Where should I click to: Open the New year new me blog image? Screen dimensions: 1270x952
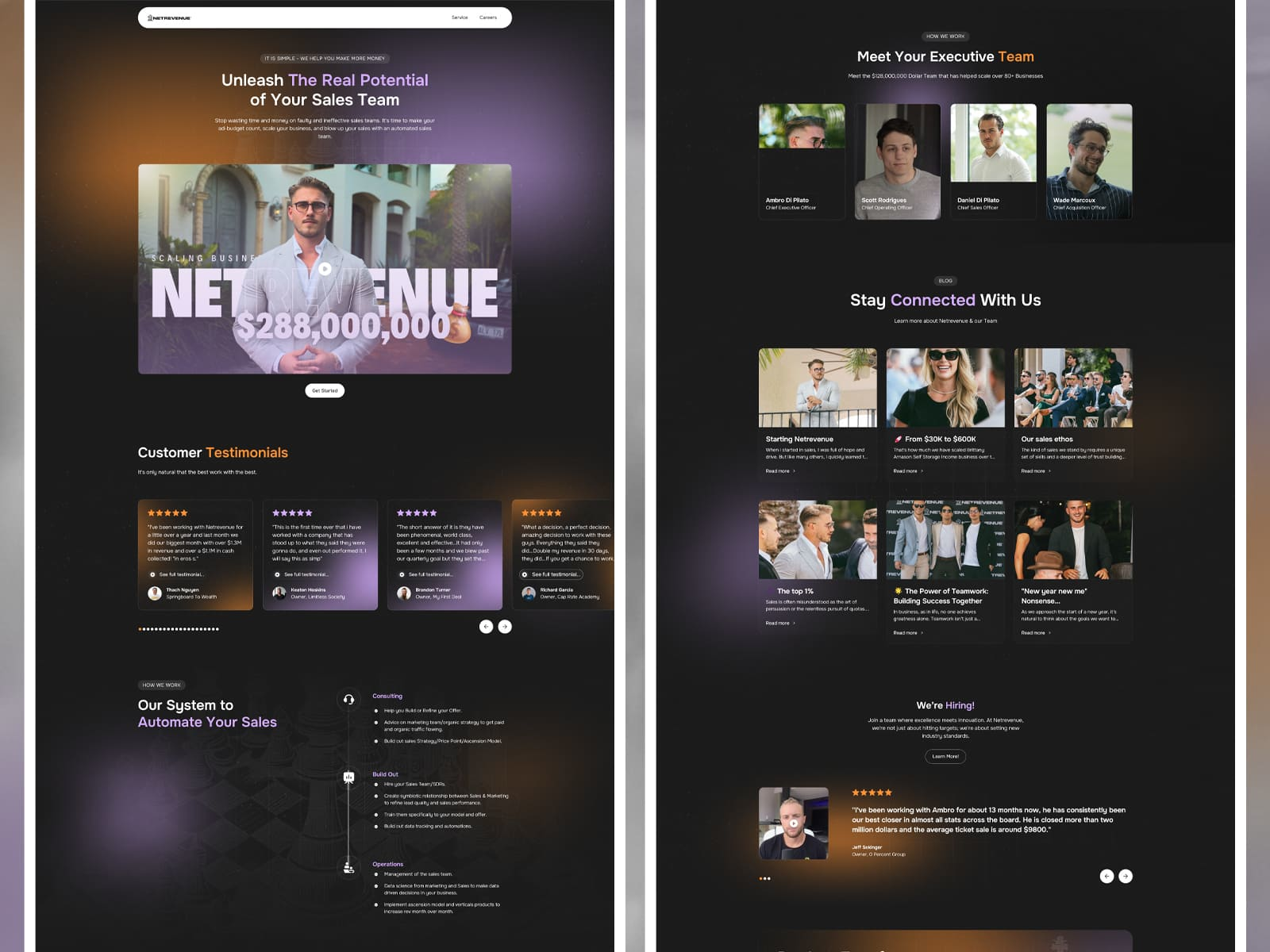pyautogui.click(x=1073, y=539)
